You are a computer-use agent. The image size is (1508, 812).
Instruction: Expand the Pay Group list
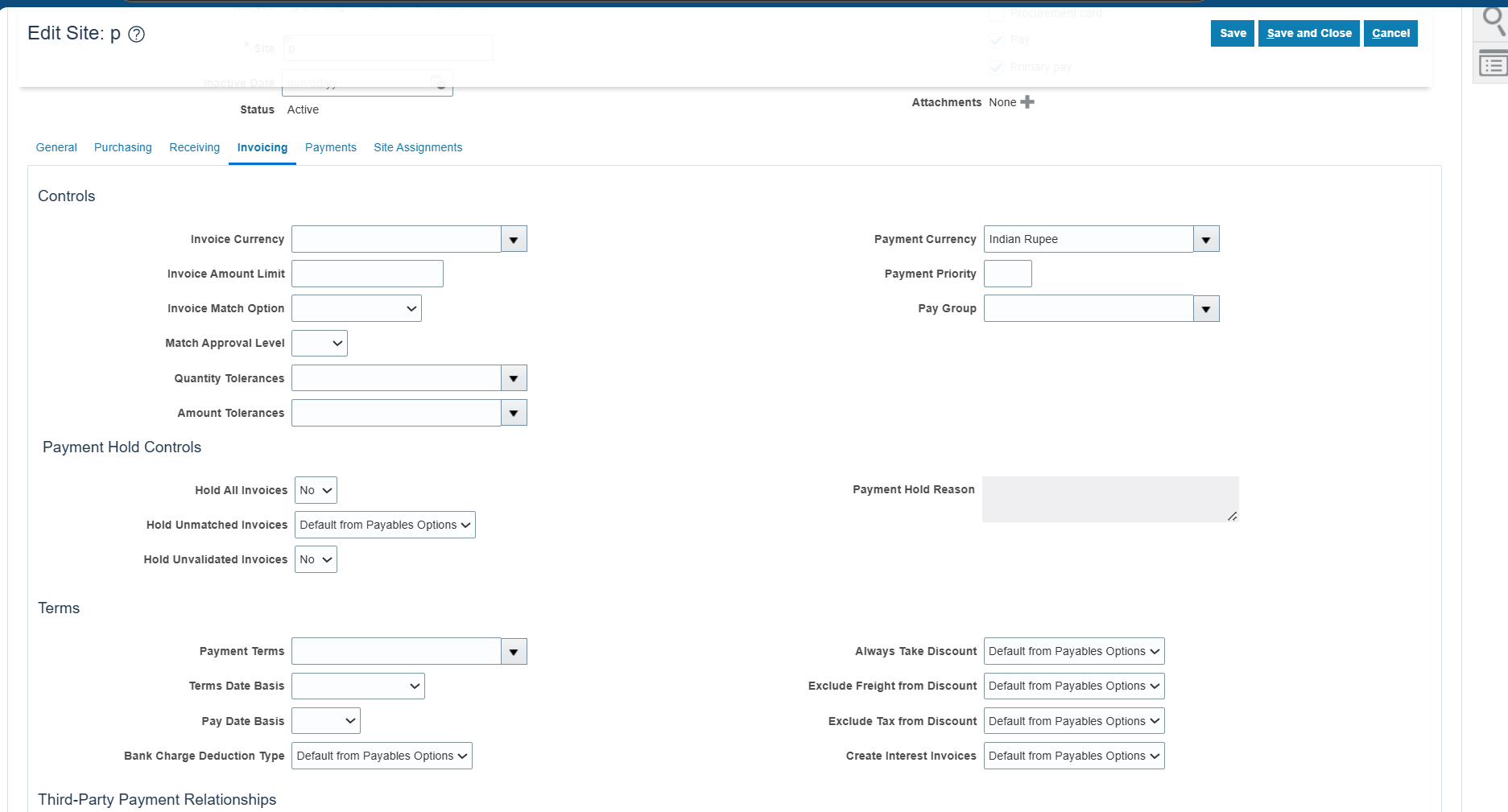coord(1205,308)
